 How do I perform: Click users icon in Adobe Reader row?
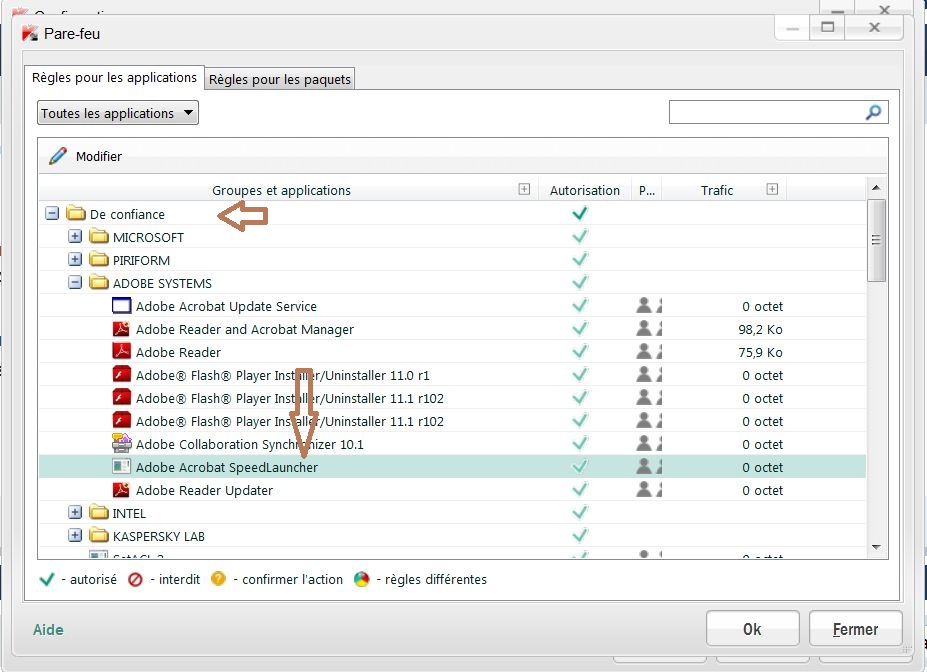[x=649, y=352]
